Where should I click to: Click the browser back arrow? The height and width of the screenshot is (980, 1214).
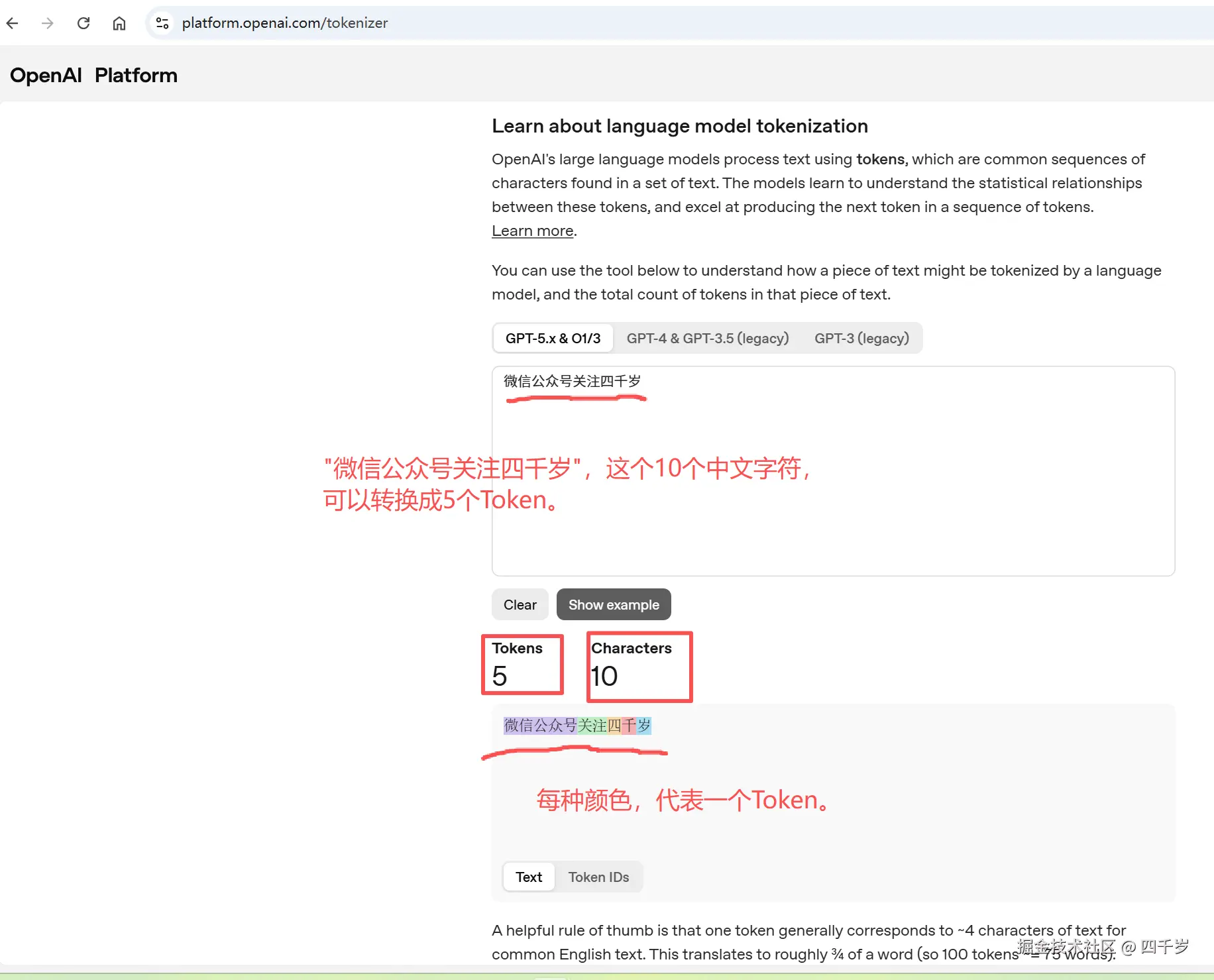[x=13, y=23]
